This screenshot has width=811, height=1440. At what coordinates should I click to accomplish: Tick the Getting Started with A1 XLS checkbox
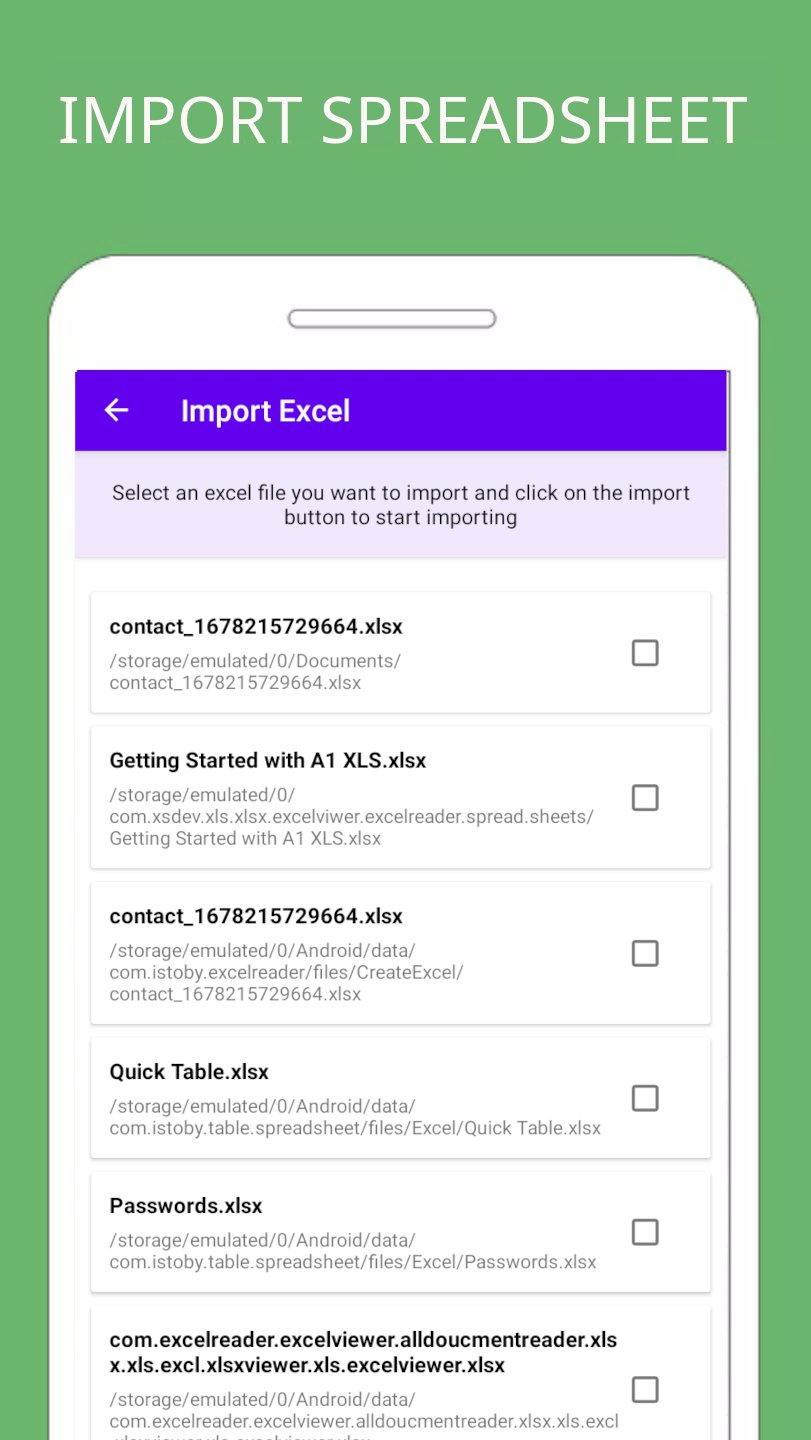tap(645, 798)
